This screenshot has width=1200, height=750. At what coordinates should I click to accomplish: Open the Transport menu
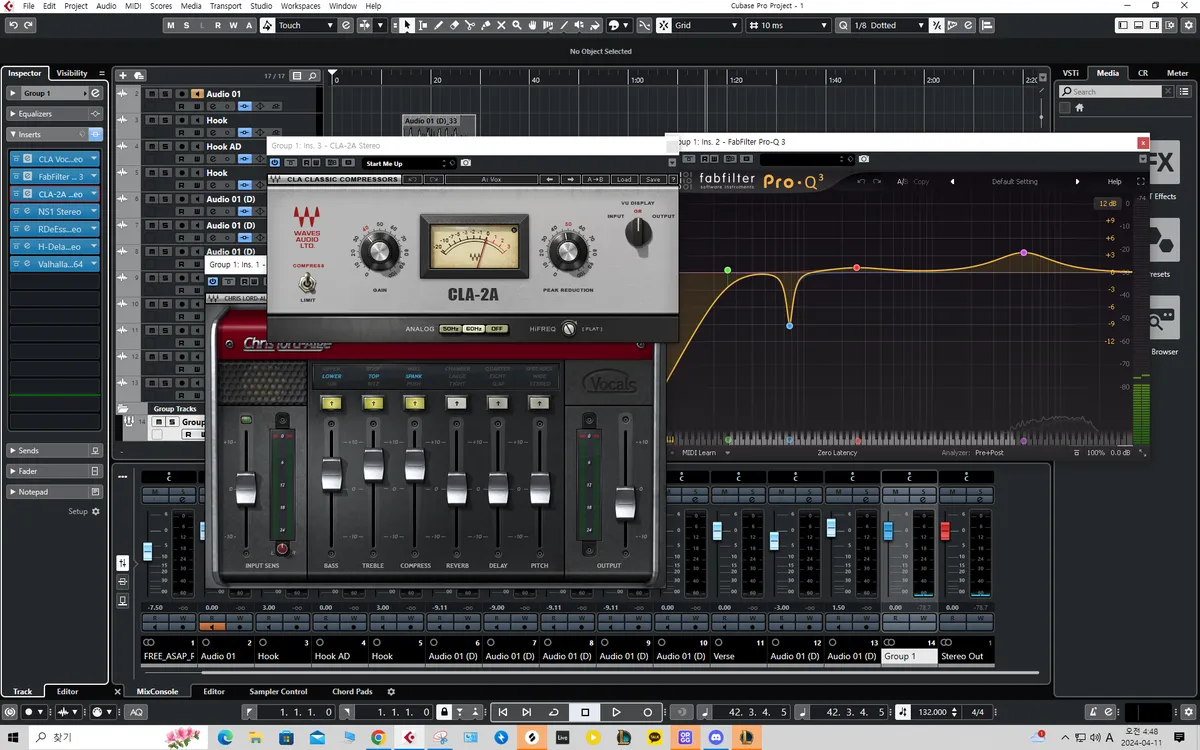tap(226, 6)
